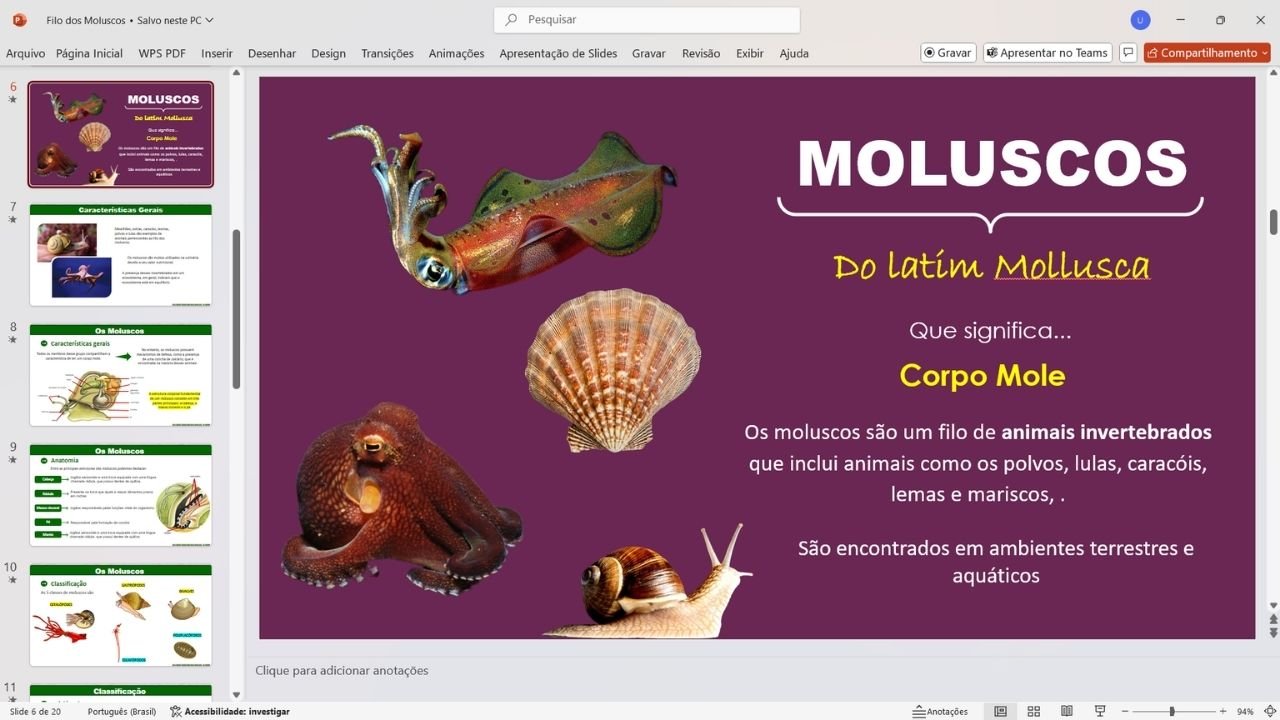Select the MOLUSCOS title text
This screenshot has width=1280, height=720.
(x=992, y=164)
